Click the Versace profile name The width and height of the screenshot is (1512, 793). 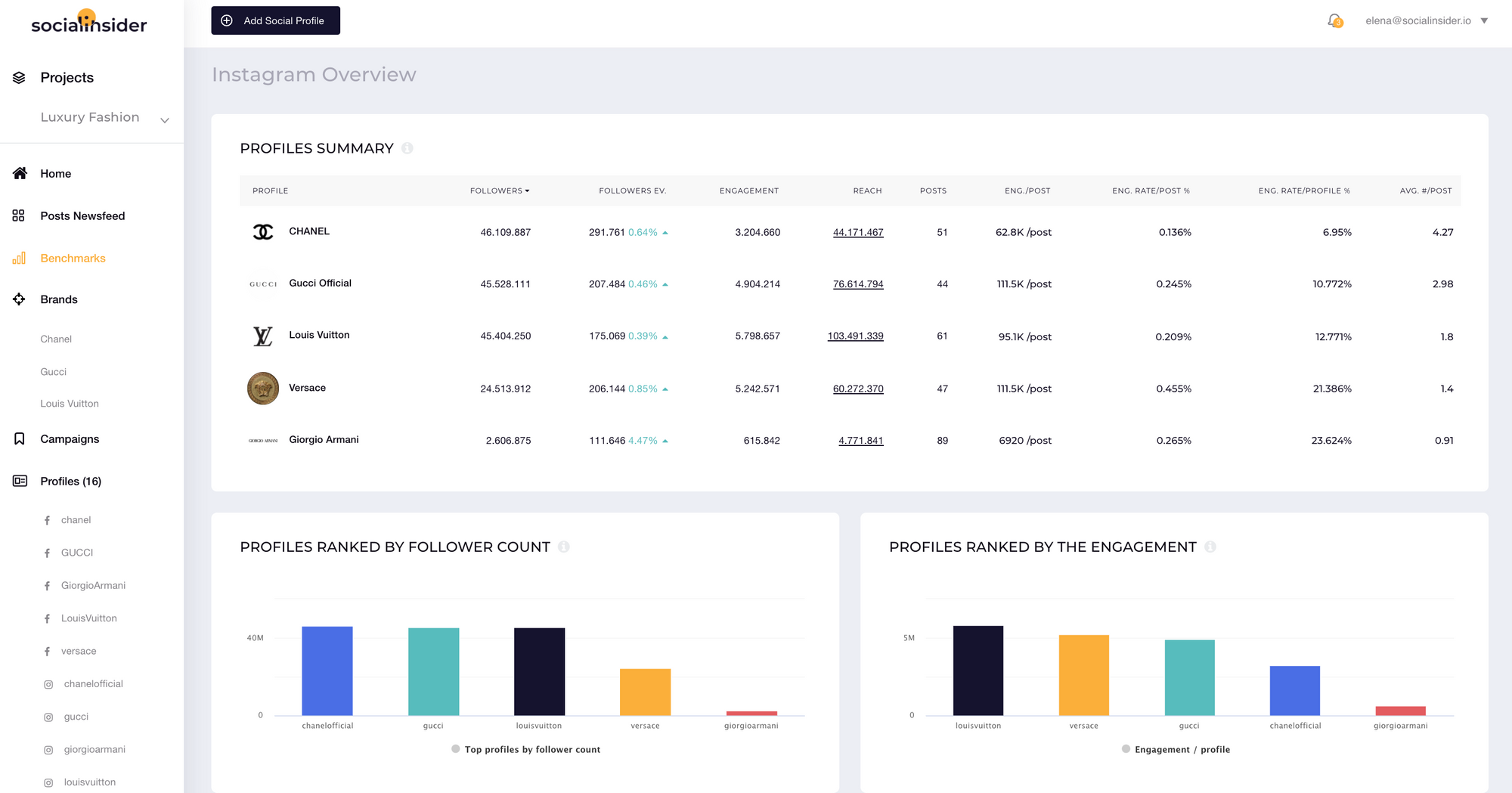click(x=307, y=388)
